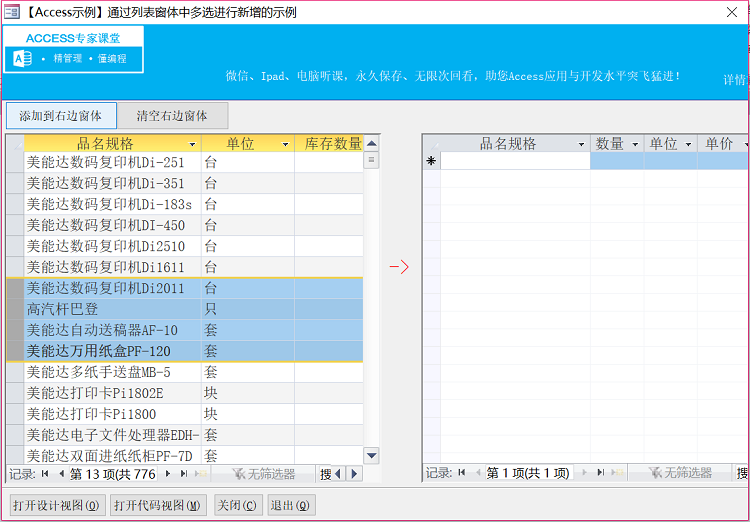Select row 美能达自动送稿器AF-10
The width and height of the screenshot is (750, 522).
185,330
